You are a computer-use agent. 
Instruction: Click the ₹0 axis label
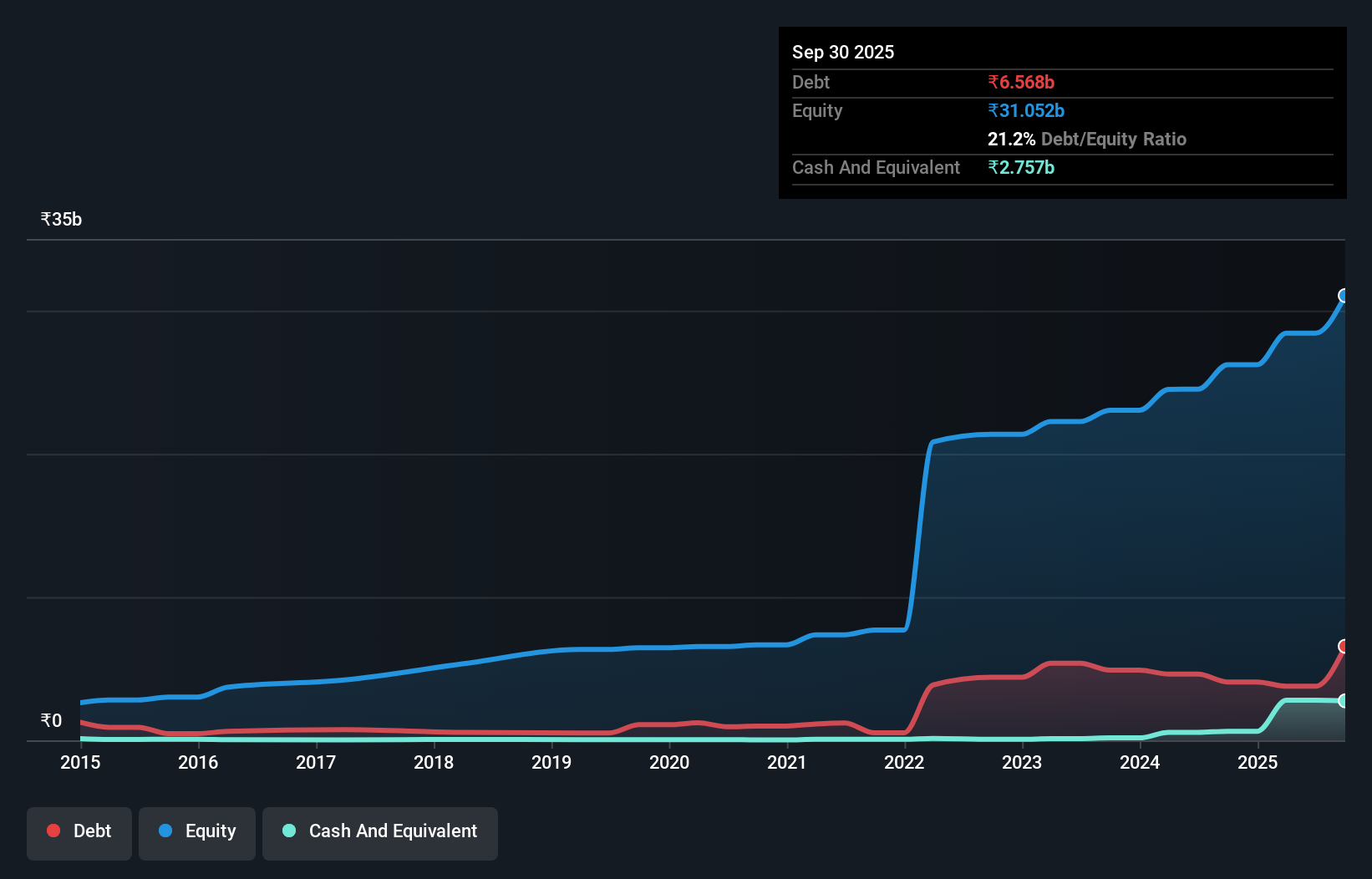[51, 720]
